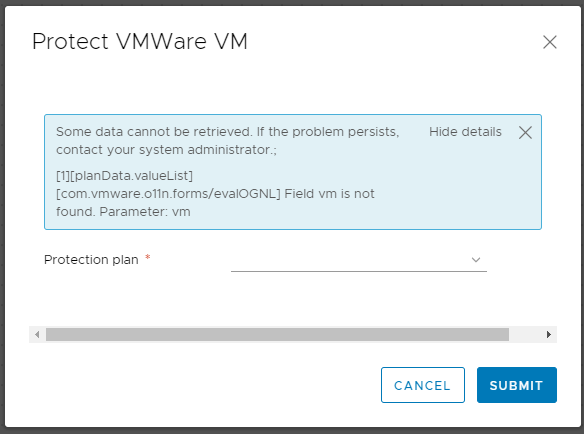The height and width of the screenshot is (434, 584).
Task: Click the scrollbar right arrow
Action: pyautogui.click(x=549, y=335)
